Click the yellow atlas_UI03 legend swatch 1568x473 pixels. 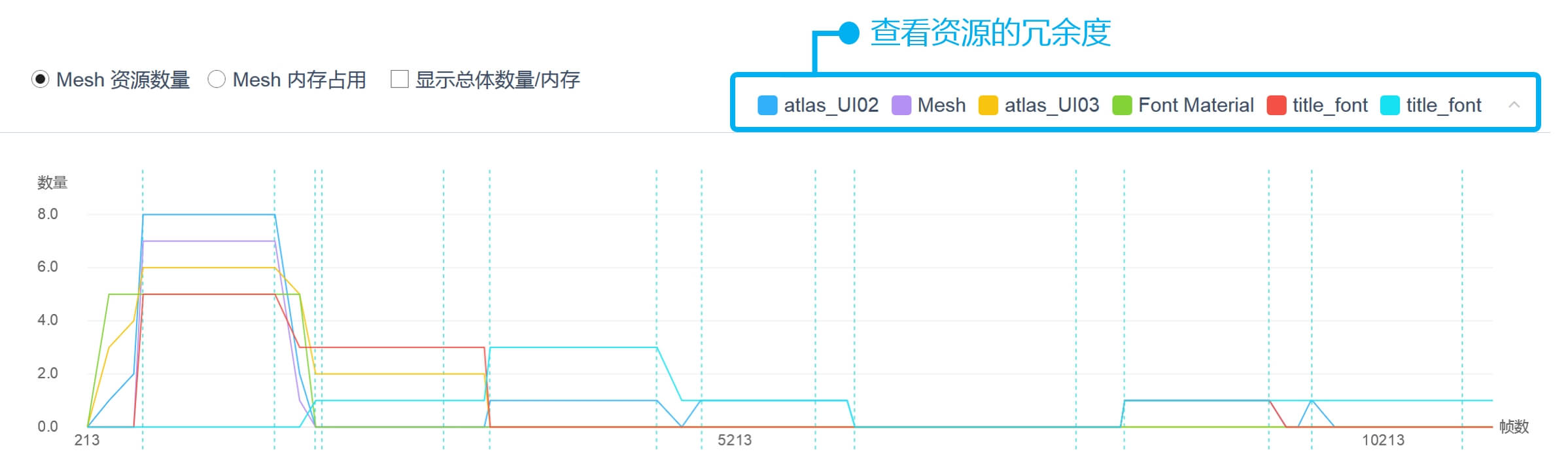point(988,105)
